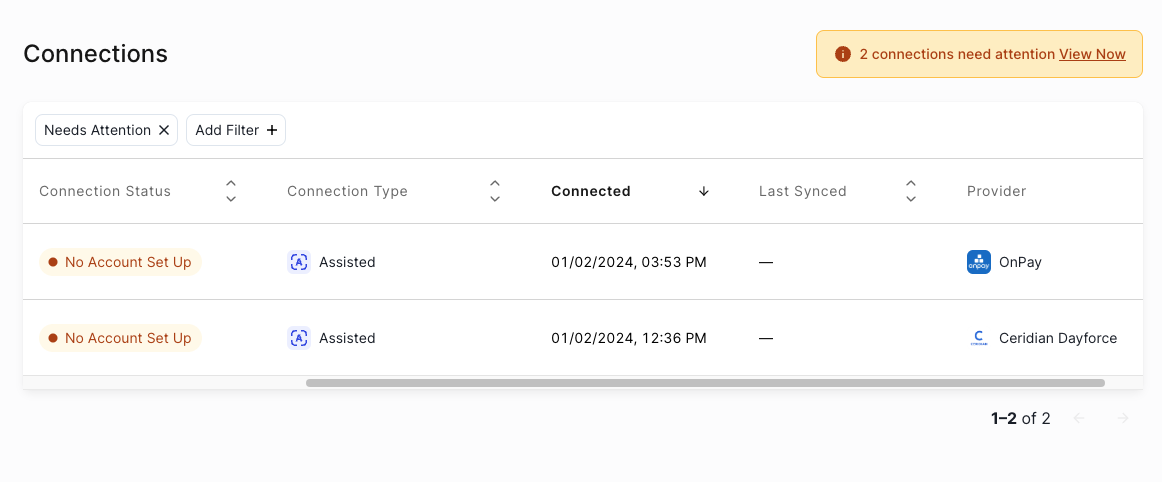Click the Provider column header
1162x482 pixels.
pyautogui.click(x=996, y=191)
